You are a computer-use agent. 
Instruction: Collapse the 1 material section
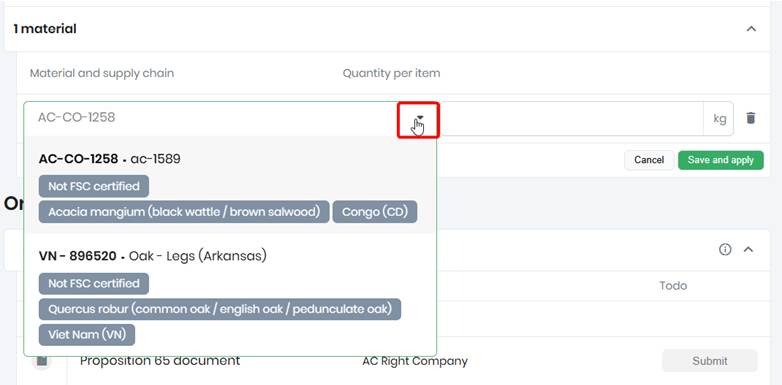pyautogui.click(x=751, y=29)
